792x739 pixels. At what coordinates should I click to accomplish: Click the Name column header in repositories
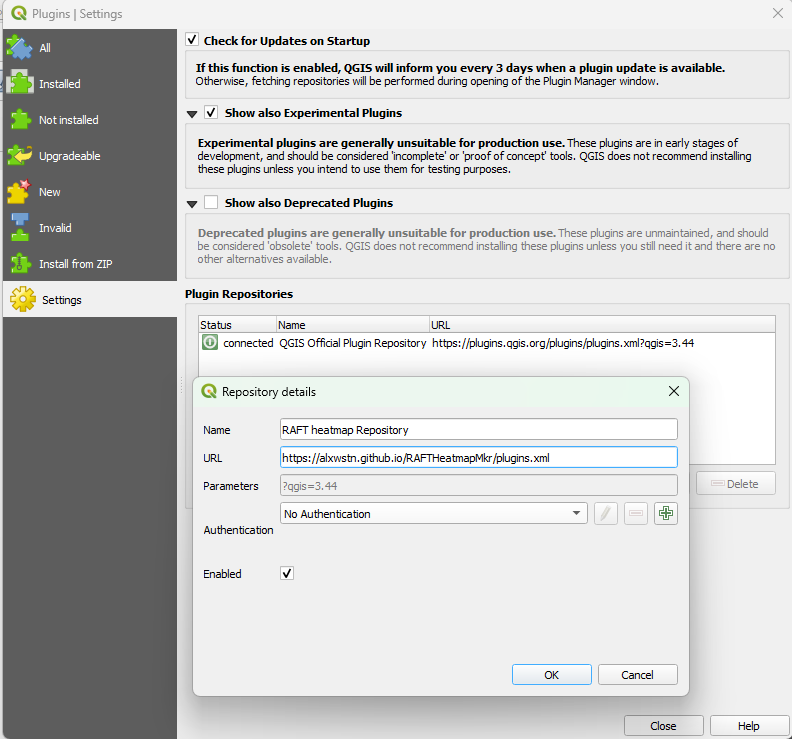click(x=353, y=324)
